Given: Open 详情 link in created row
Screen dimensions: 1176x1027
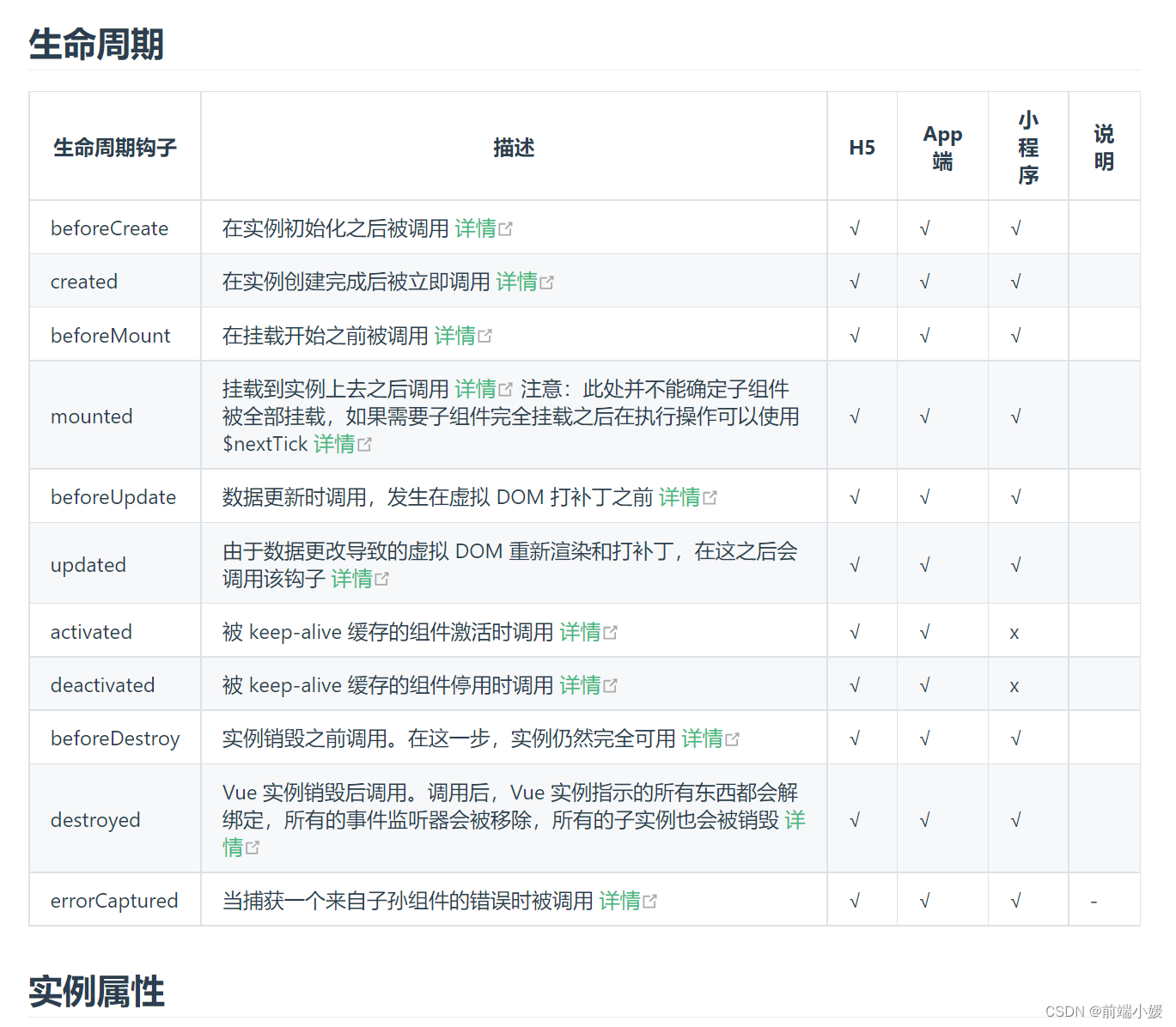Looking at the screenshot, I should pyautogui.click(x=516, y=282).
